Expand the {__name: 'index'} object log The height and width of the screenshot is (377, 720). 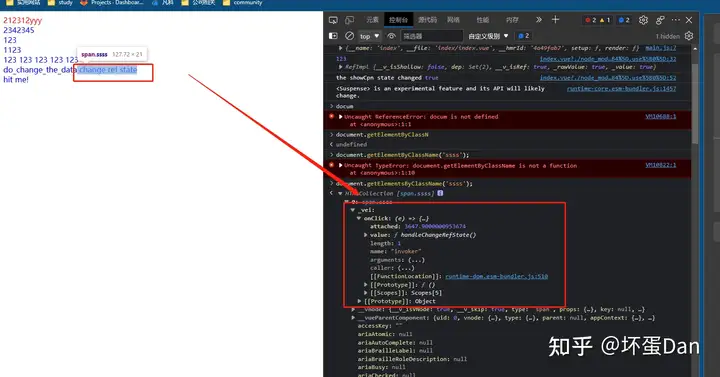341,48
